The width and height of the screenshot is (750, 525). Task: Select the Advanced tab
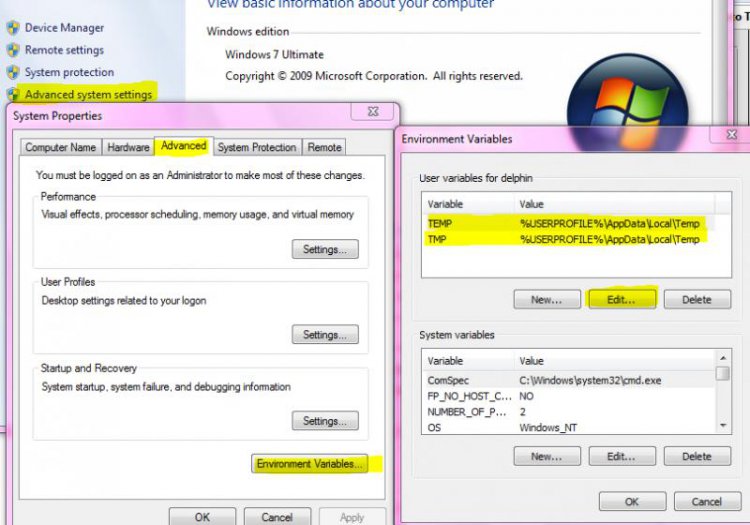[x=184, y=146]
